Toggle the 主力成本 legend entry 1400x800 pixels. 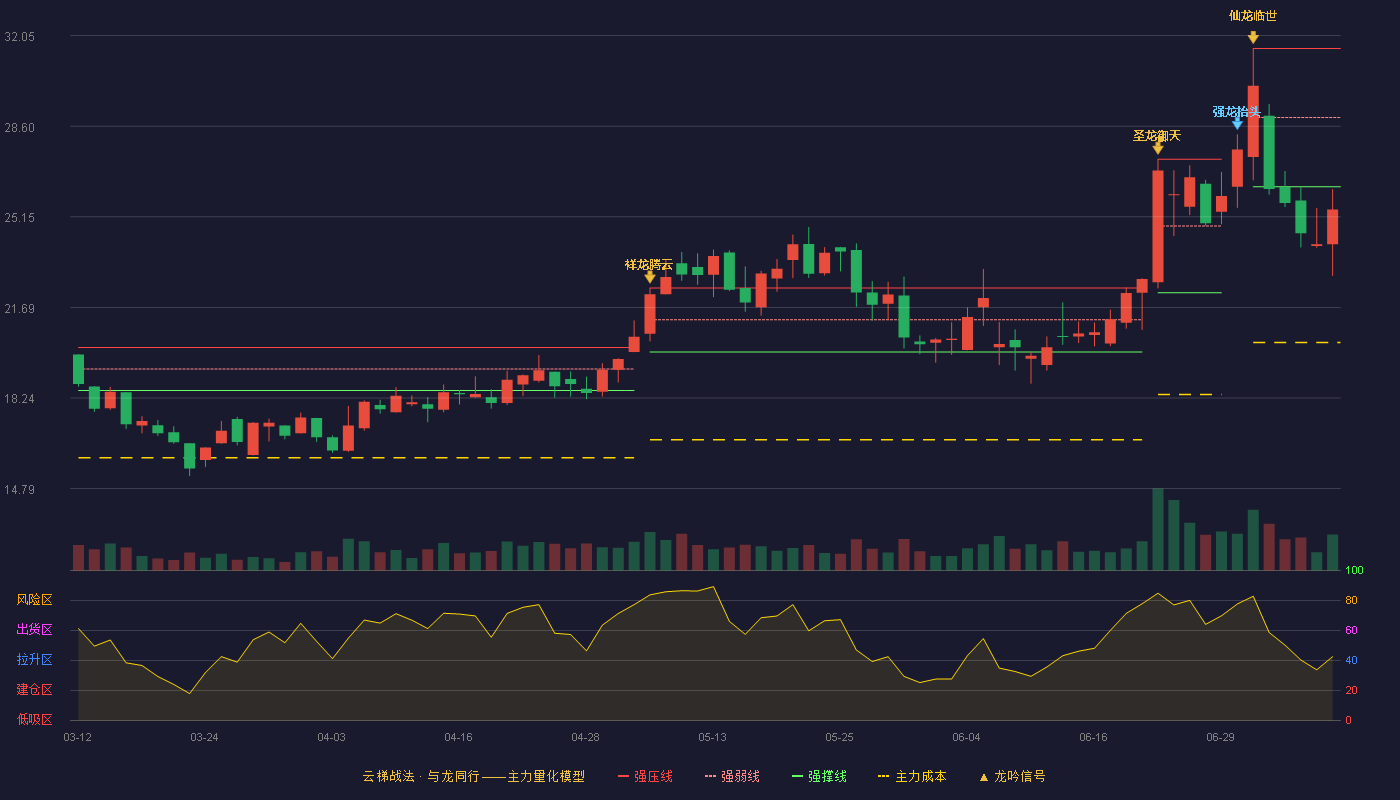tap(912, 776)
